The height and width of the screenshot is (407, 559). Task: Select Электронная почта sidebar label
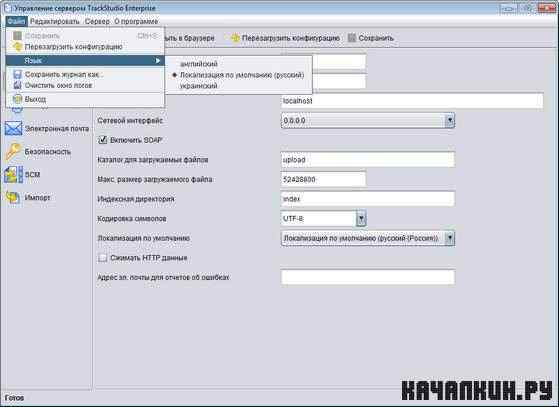57,129
